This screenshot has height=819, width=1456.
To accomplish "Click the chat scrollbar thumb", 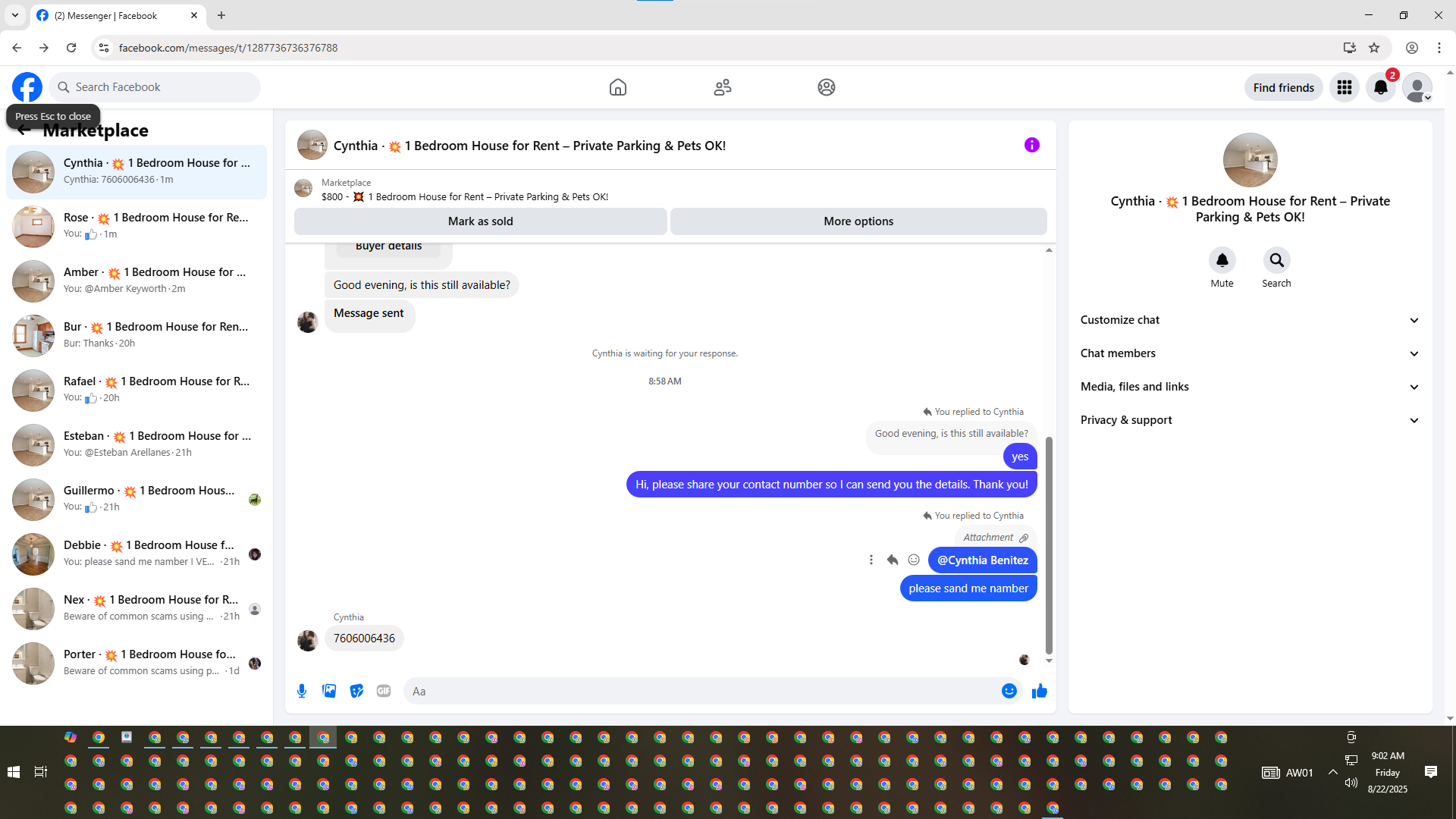I will 1049,544.
